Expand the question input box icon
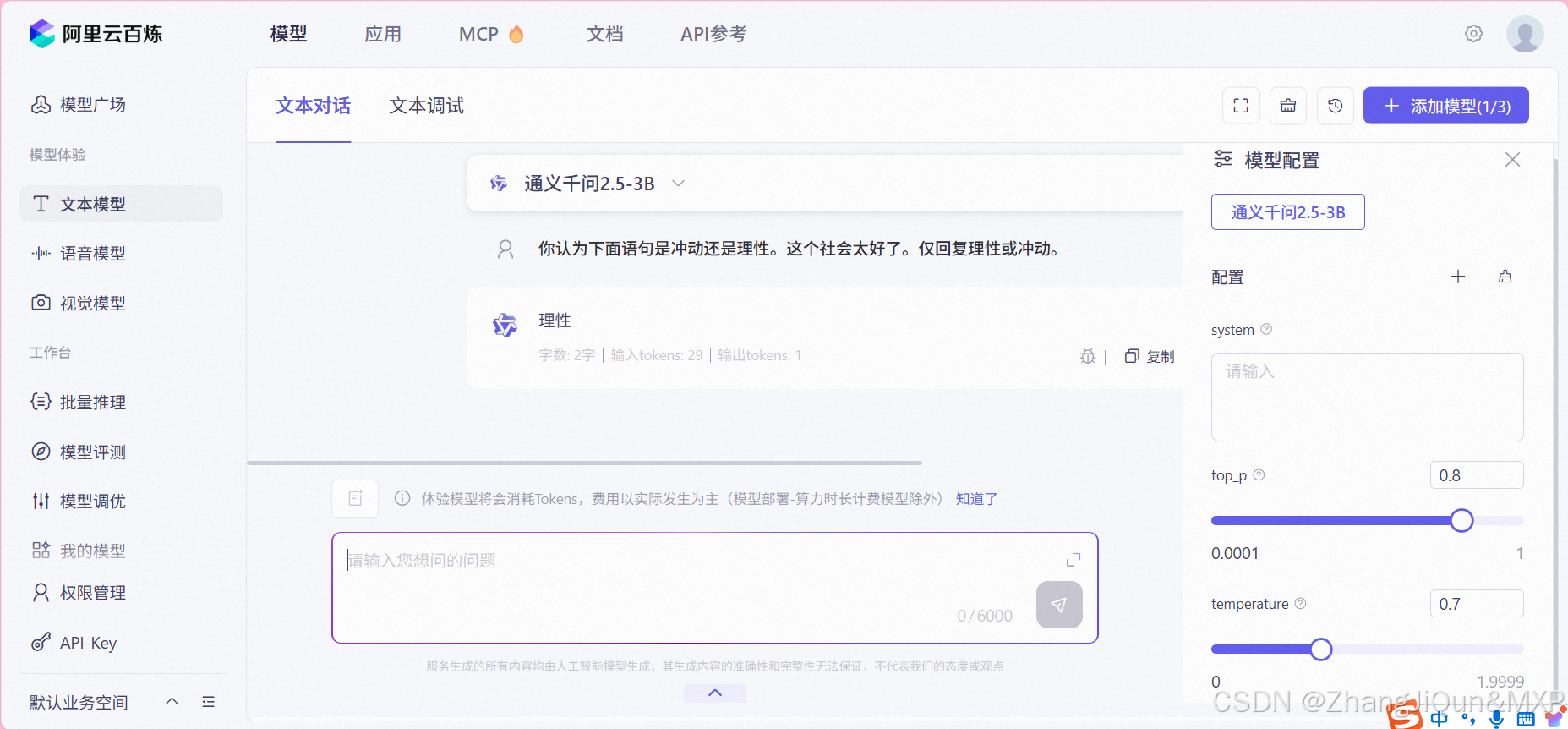The image size is (1568, 729). tap(1074, 560)
